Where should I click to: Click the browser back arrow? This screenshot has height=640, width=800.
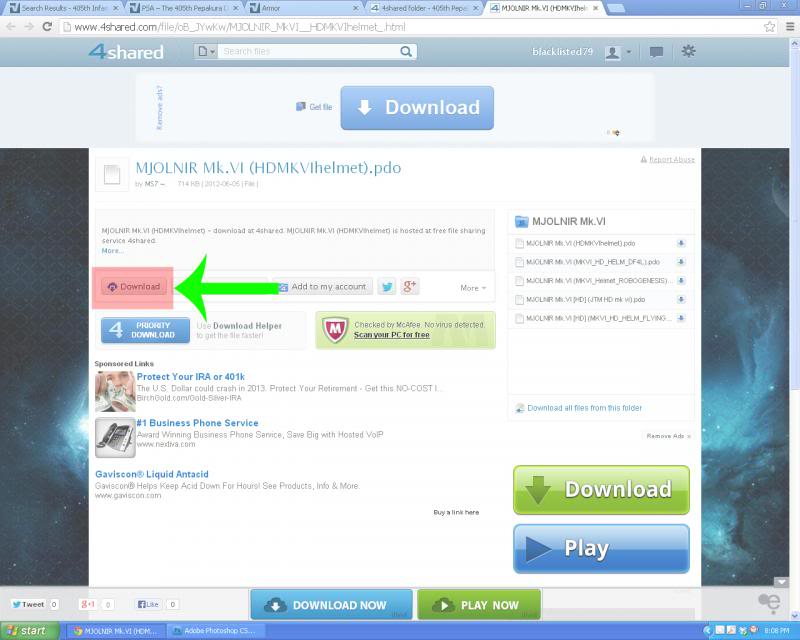point(11,27)
